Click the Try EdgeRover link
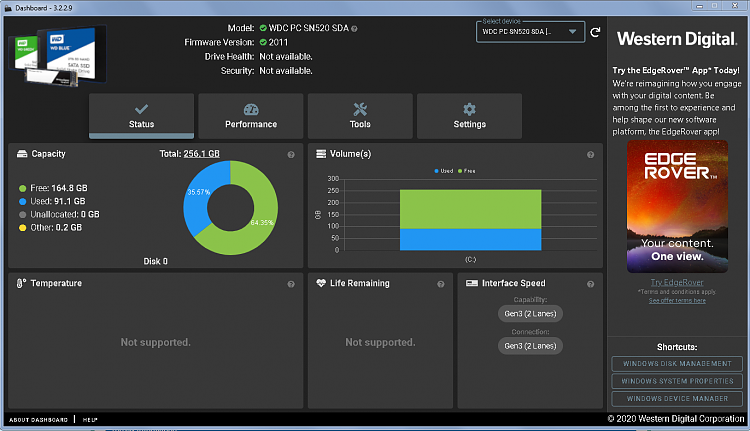 pyautogui.click(x=677, y=282)
